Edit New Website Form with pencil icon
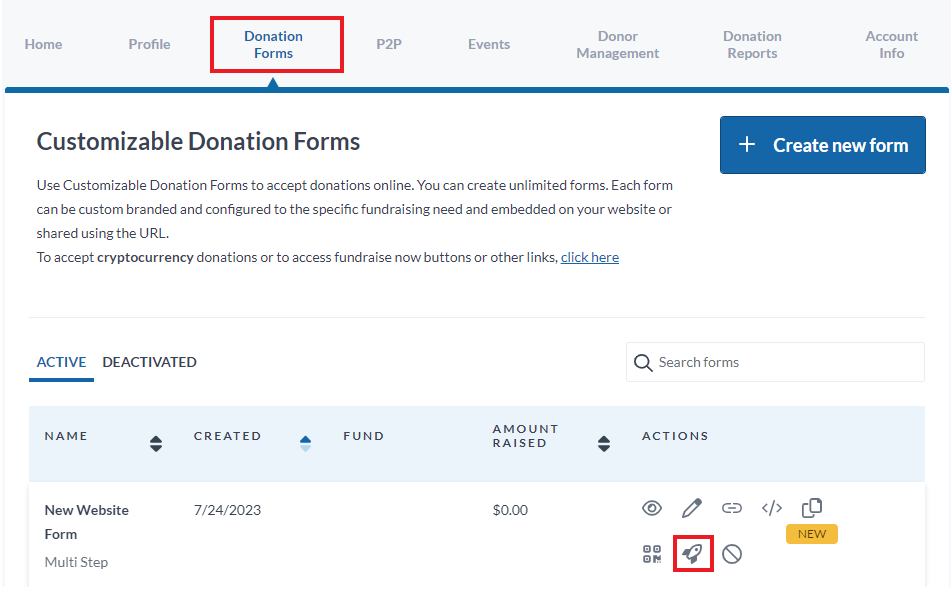952x590 pixels. point(692,508)
